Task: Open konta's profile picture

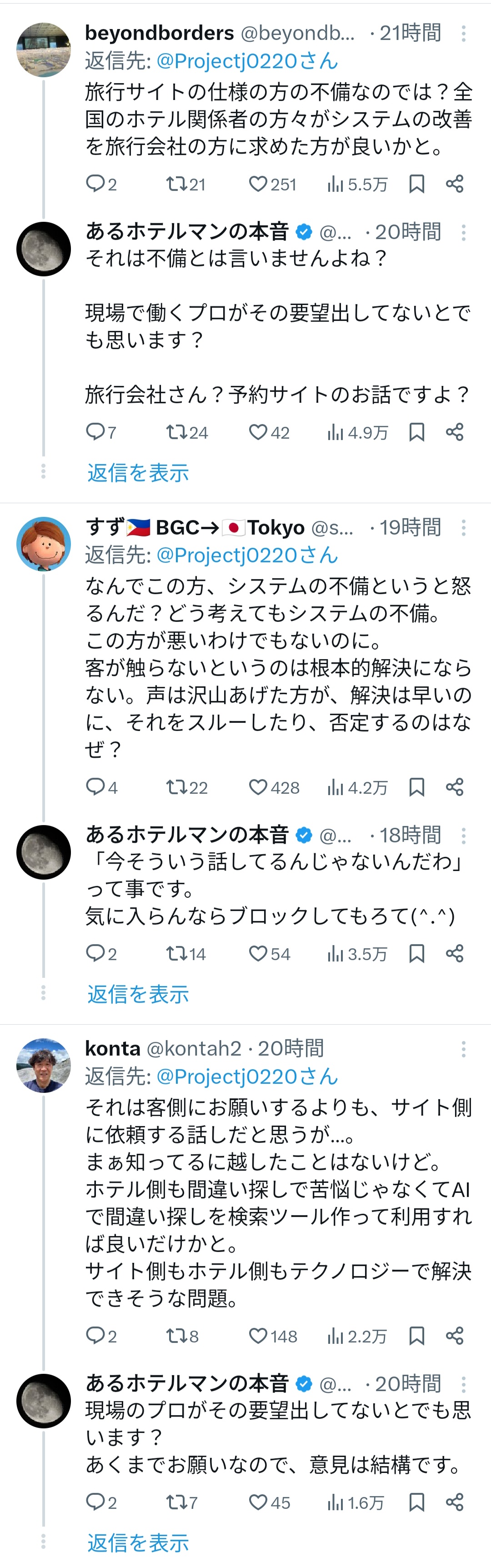Action: pyautogui.click(x=43, y=1065)
